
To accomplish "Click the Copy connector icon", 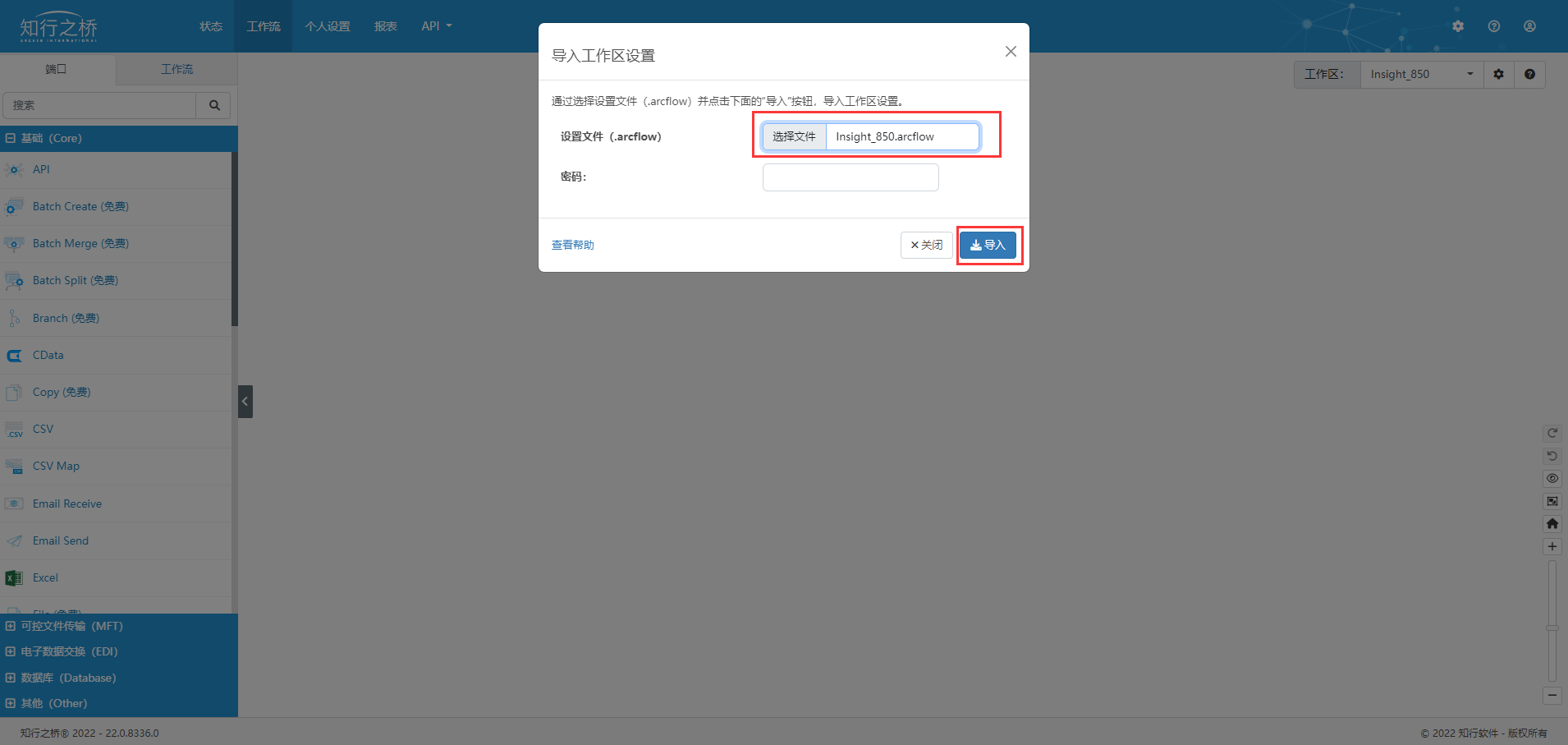I will click(14, 392).
